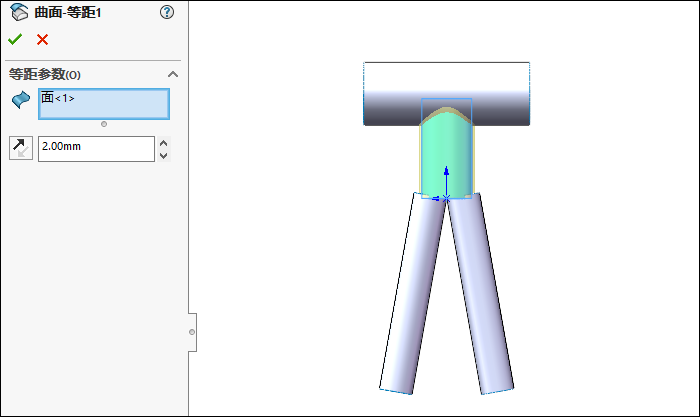Confirm the surface offset with green checkmark
This screenshot has height=417, width=700.
tap(15, 40)
